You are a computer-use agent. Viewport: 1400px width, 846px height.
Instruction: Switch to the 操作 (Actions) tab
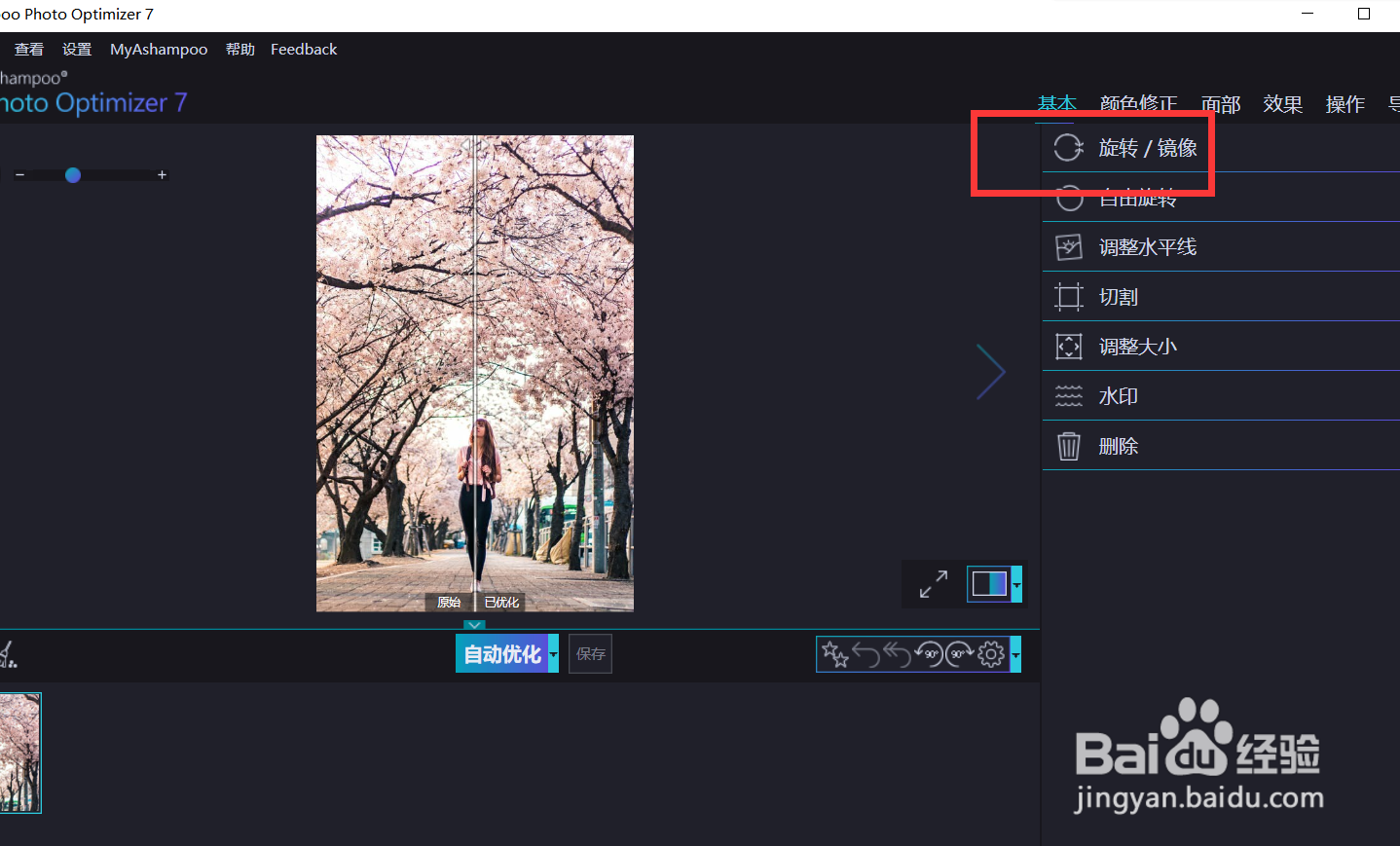[x=1345, y=104]
